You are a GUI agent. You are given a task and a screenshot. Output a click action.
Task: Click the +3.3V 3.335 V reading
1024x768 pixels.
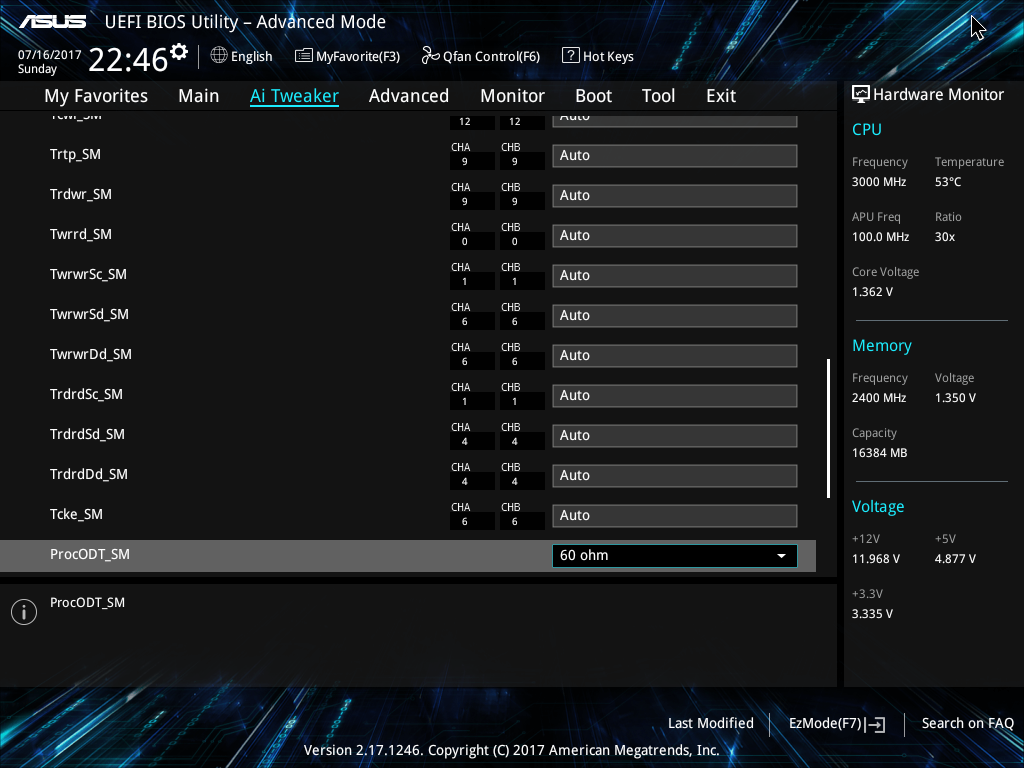click(872, 614)
